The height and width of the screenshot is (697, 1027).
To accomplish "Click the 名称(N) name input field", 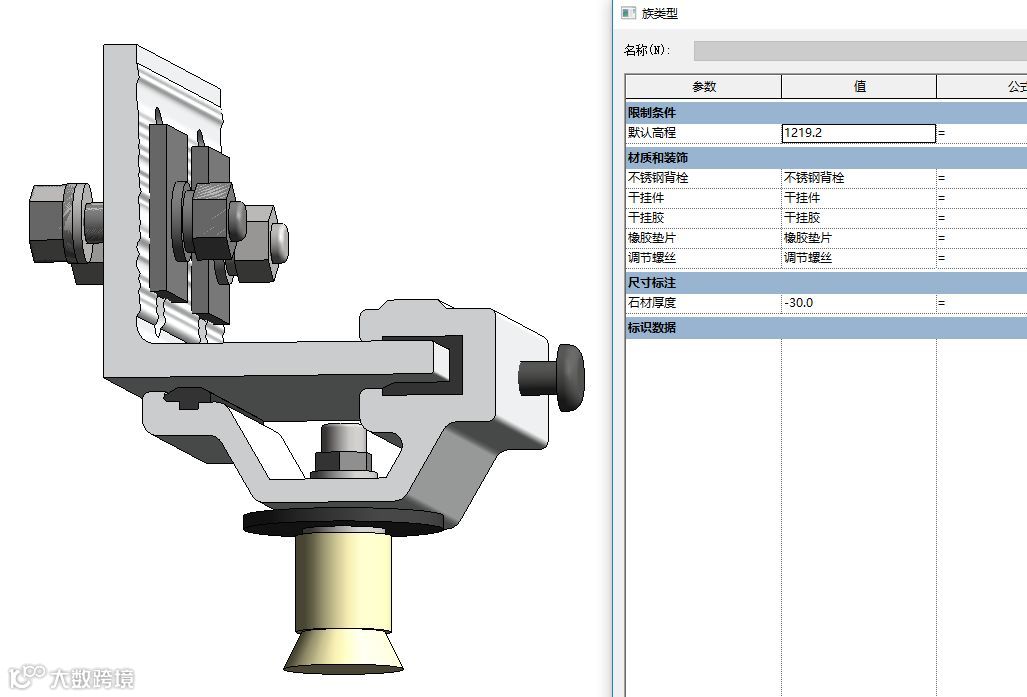I will pyautogui.click(x=860, y=50).
